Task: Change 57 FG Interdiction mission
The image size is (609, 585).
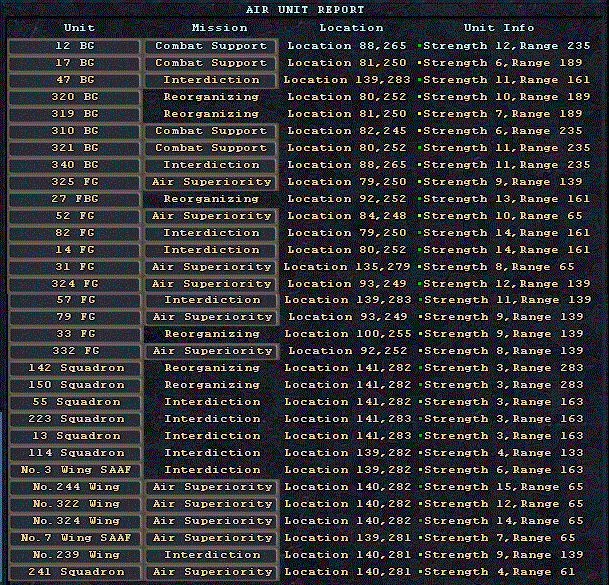Action: [212, 301]
